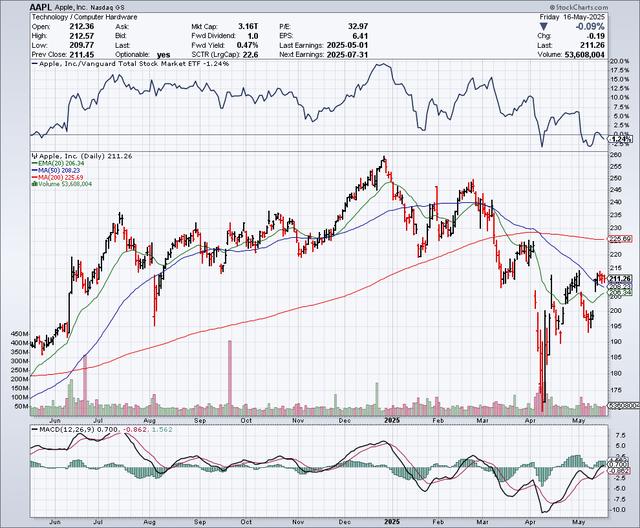Select the AAPL ticker symbol title
The height and width of the screenshot is (528, 640).
tap(41, 7)
